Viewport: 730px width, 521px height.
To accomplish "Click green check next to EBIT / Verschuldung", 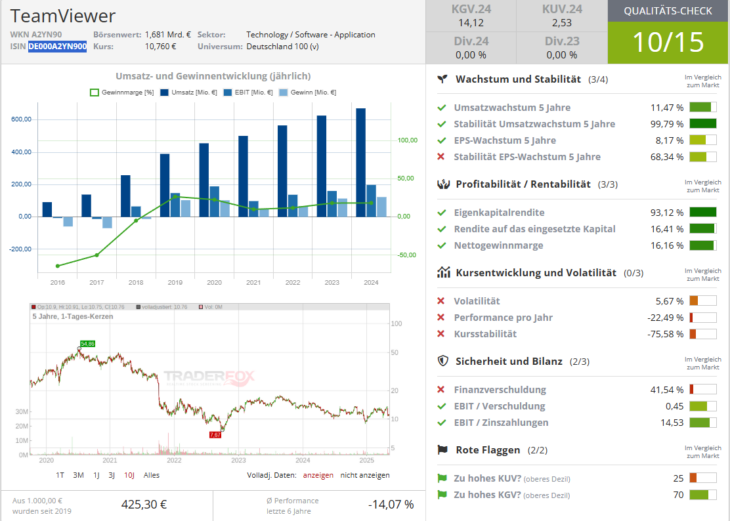I will point(441,406).
